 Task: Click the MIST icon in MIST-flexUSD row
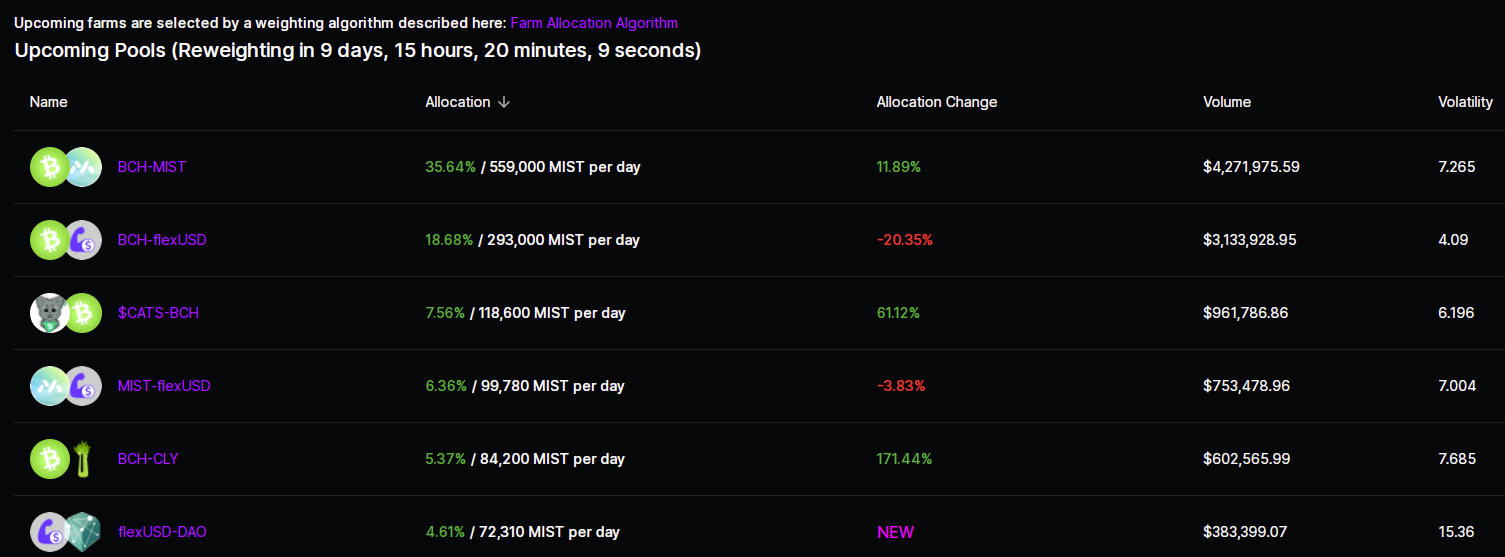click(50, 386)
